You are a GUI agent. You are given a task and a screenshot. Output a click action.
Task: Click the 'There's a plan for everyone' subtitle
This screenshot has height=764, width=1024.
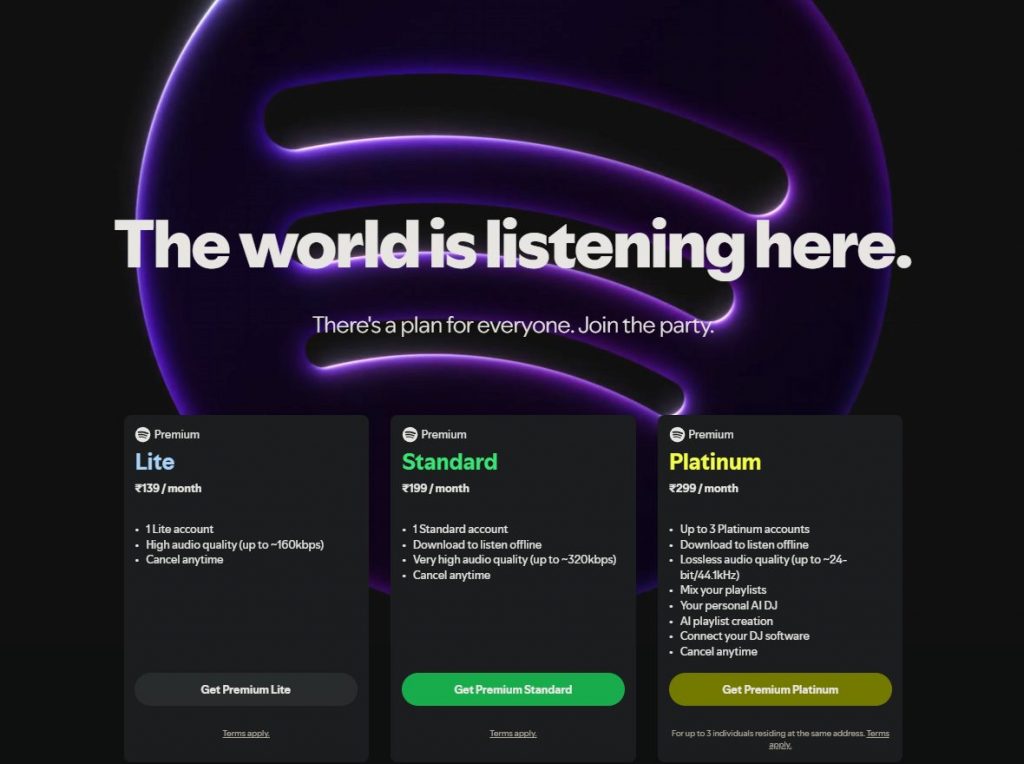pos(513,325)
